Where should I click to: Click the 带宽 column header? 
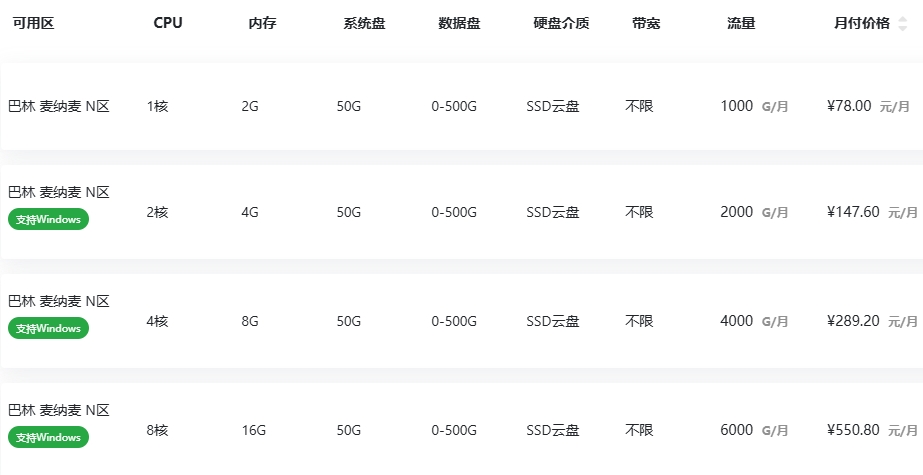pyautogui.click(x=646, y=24)
